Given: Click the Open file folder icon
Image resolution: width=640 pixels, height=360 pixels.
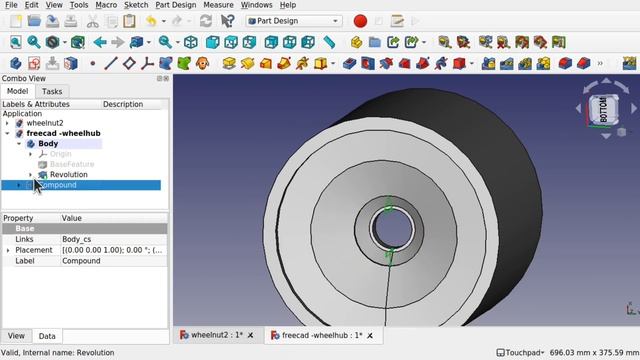Looking at the screenshot, I should point(34,21).
